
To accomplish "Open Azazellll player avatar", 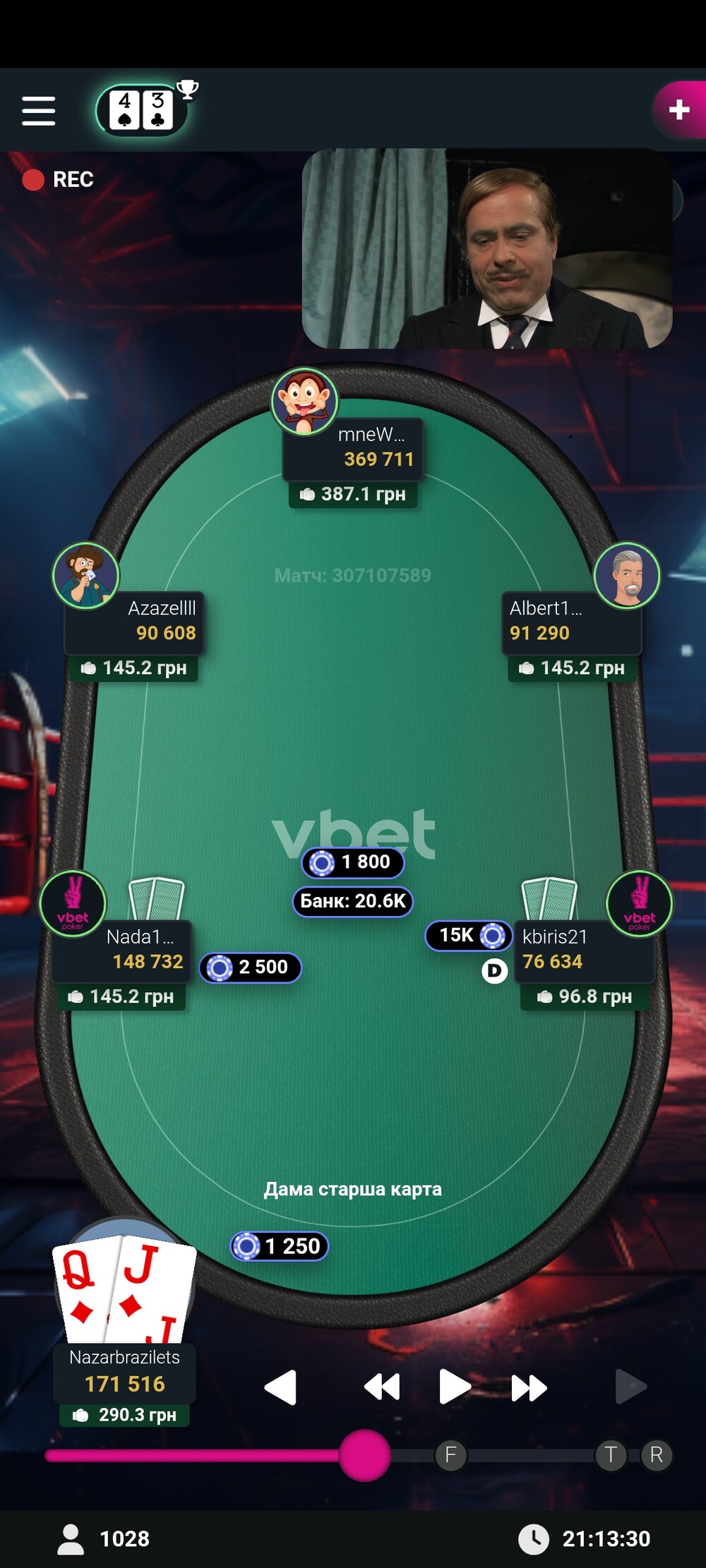I will (x=85, y=575).
